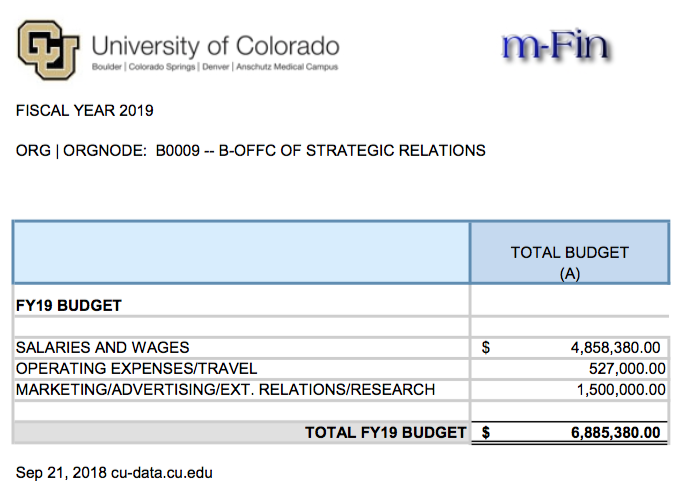Click the 527,000.00 operating expenses amount

622,368
